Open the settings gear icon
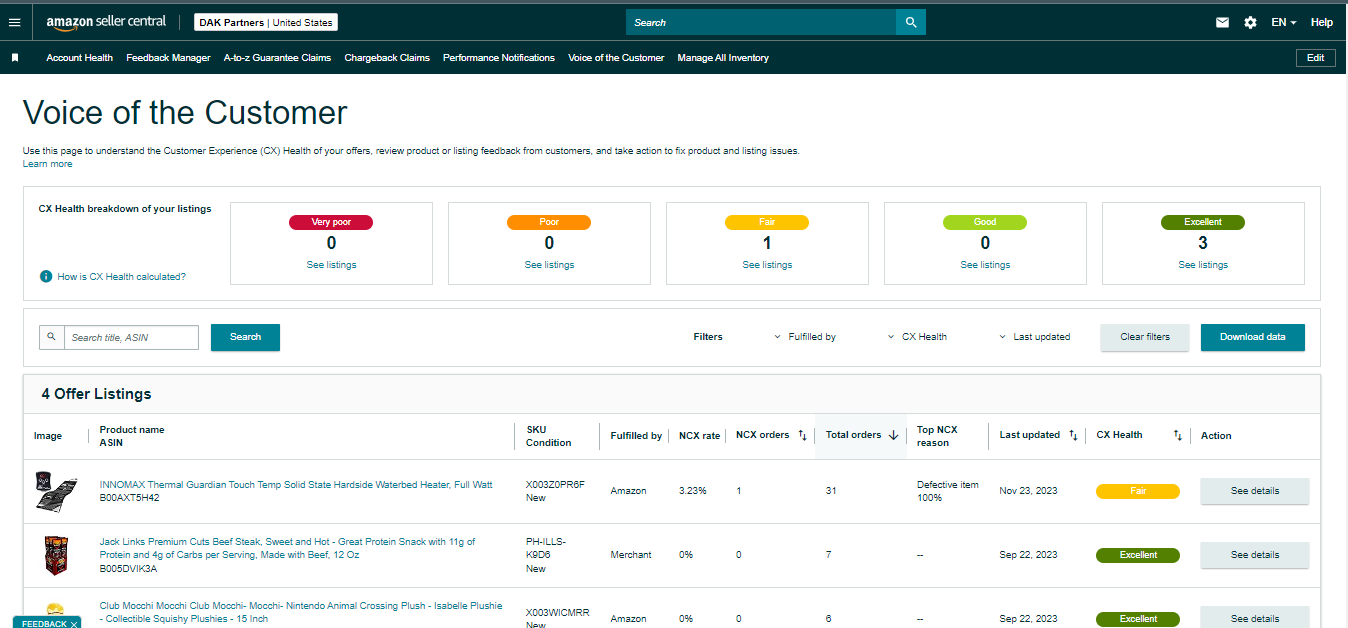Screen dimensions: 1348x628 point(1250,22)
